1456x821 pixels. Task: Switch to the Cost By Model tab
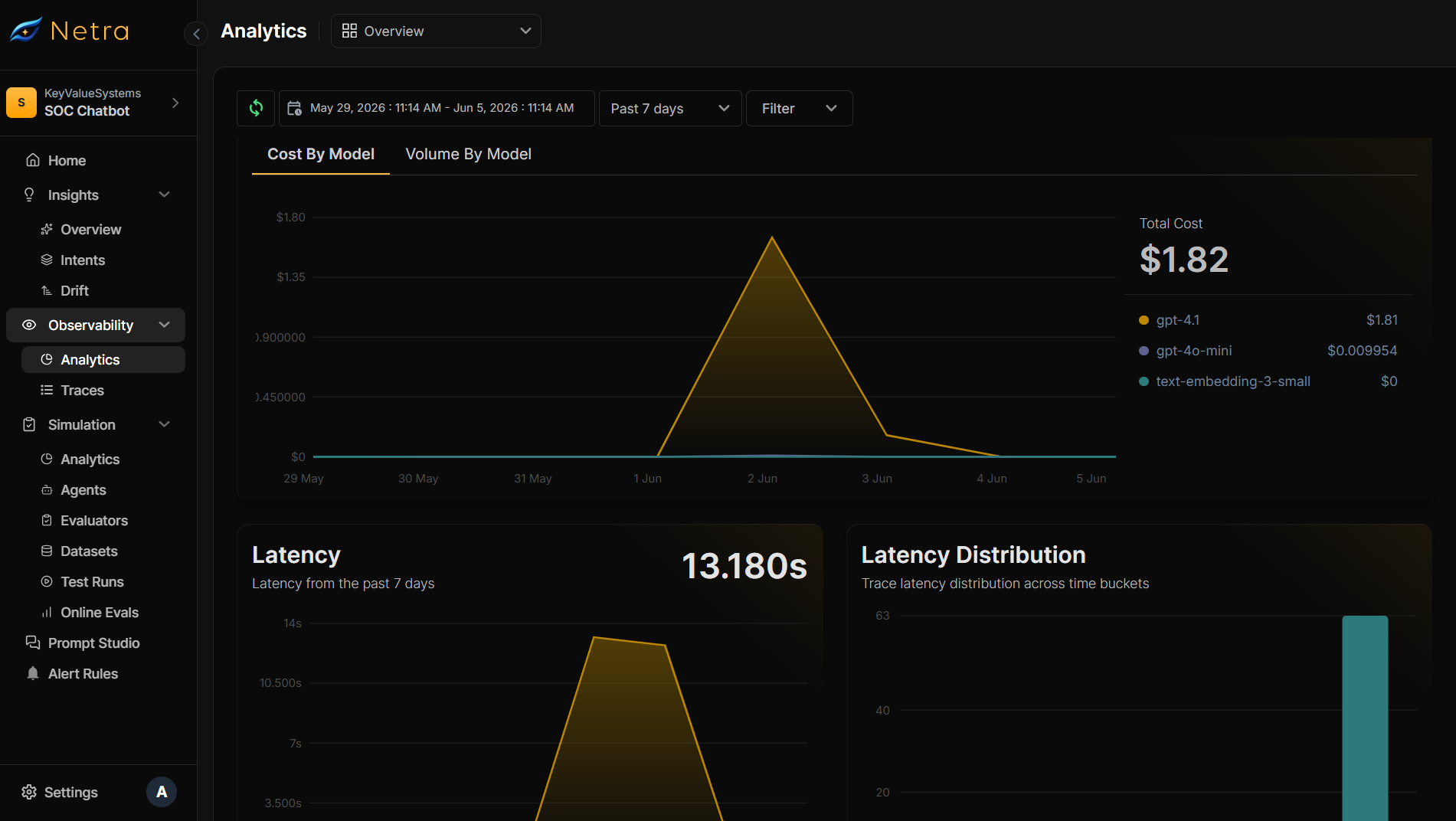pos(320,154)
